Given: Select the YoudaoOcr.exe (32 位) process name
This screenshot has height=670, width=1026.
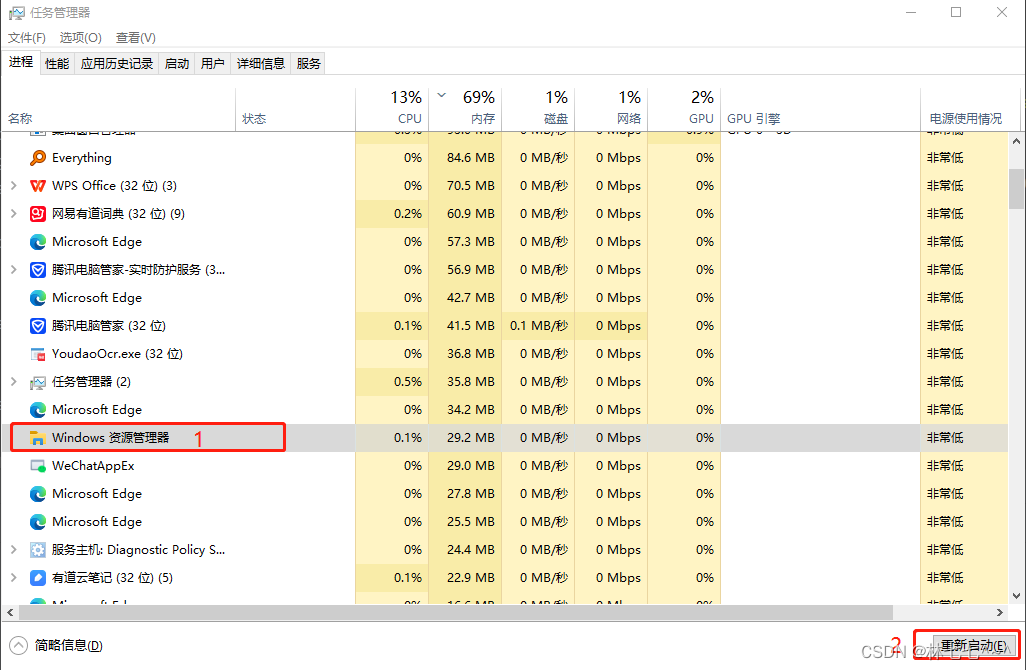Looking at the screenshot, I should point(117,354).
